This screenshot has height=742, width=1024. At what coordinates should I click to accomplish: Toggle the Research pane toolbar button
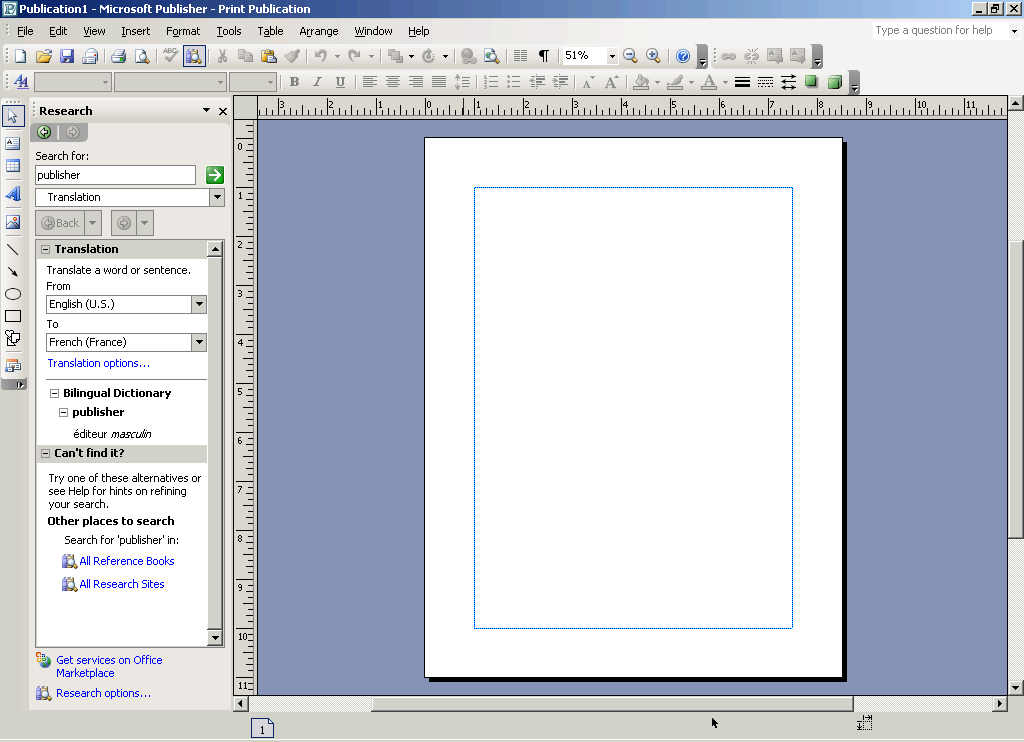(194, 56)
